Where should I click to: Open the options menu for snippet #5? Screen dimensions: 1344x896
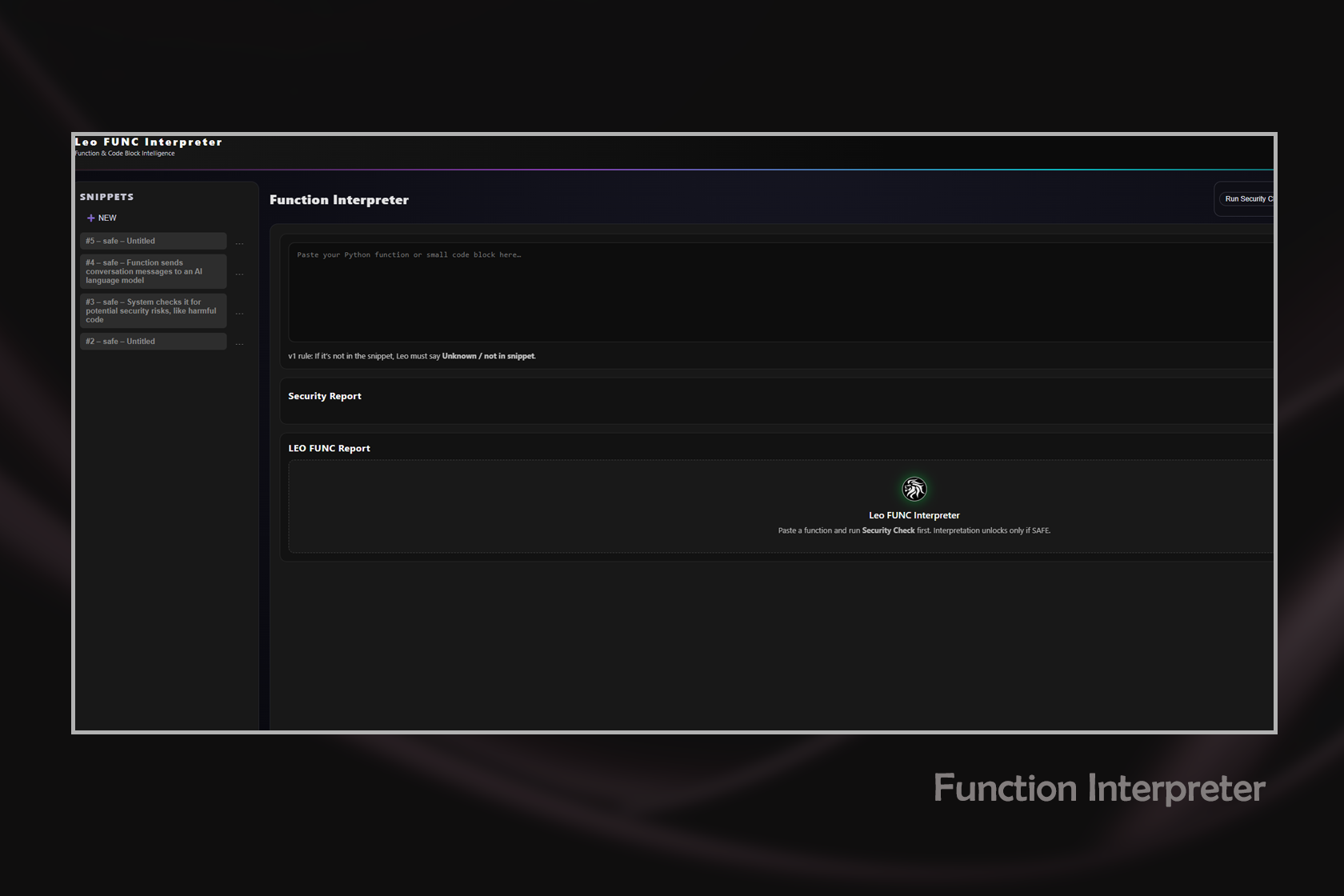(239, 242)
